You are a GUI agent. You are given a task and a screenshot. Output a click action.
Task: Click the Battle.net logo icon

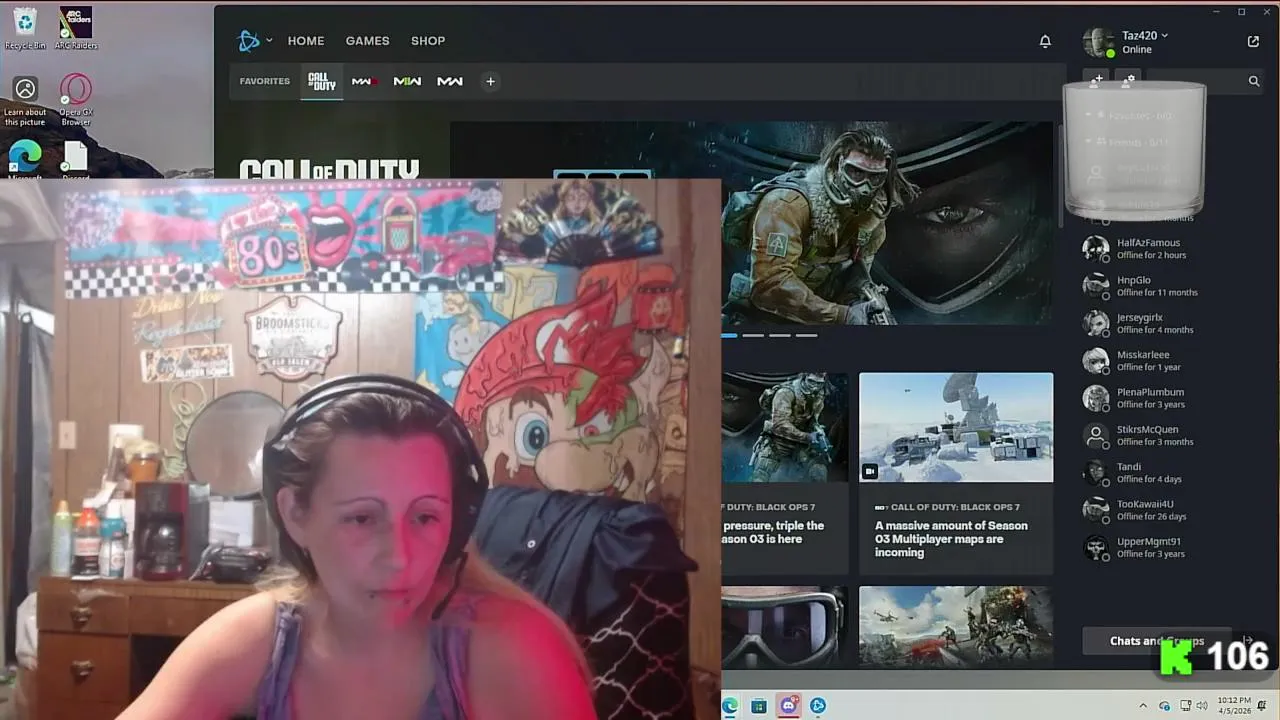[x=248, y=41]
